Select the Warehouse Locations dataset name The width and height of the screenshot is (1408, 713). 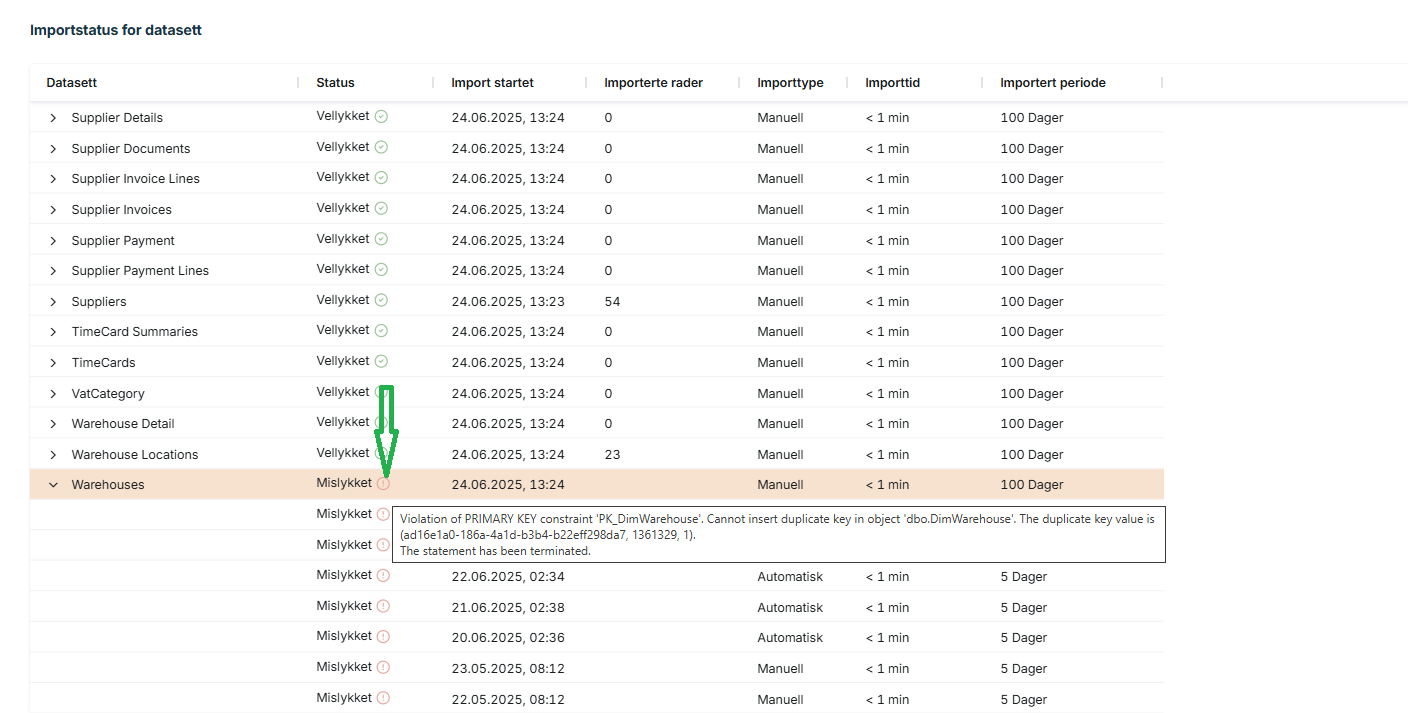coord(135,455)
